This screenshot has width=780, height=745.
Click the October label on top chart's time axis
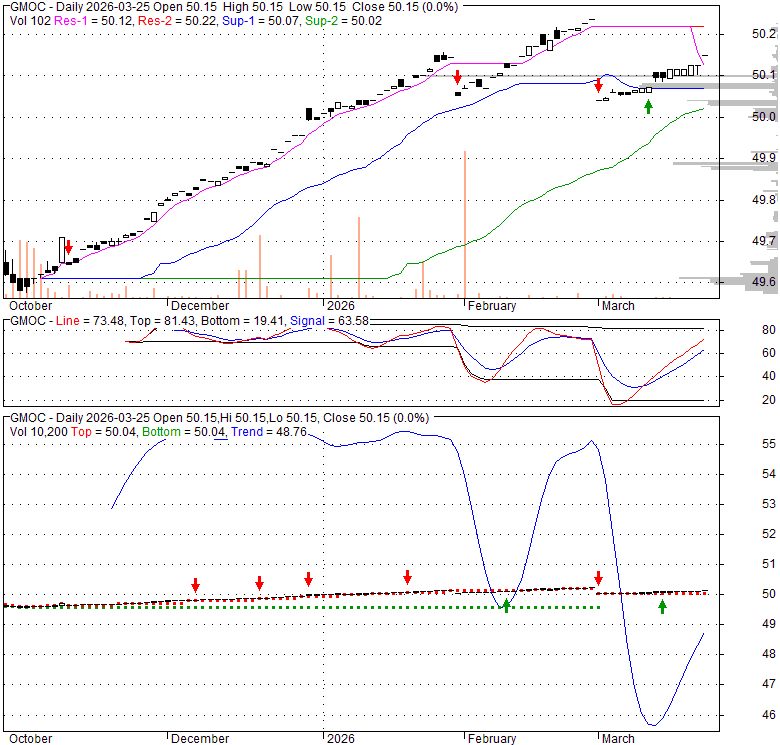[x=30, y=306]
